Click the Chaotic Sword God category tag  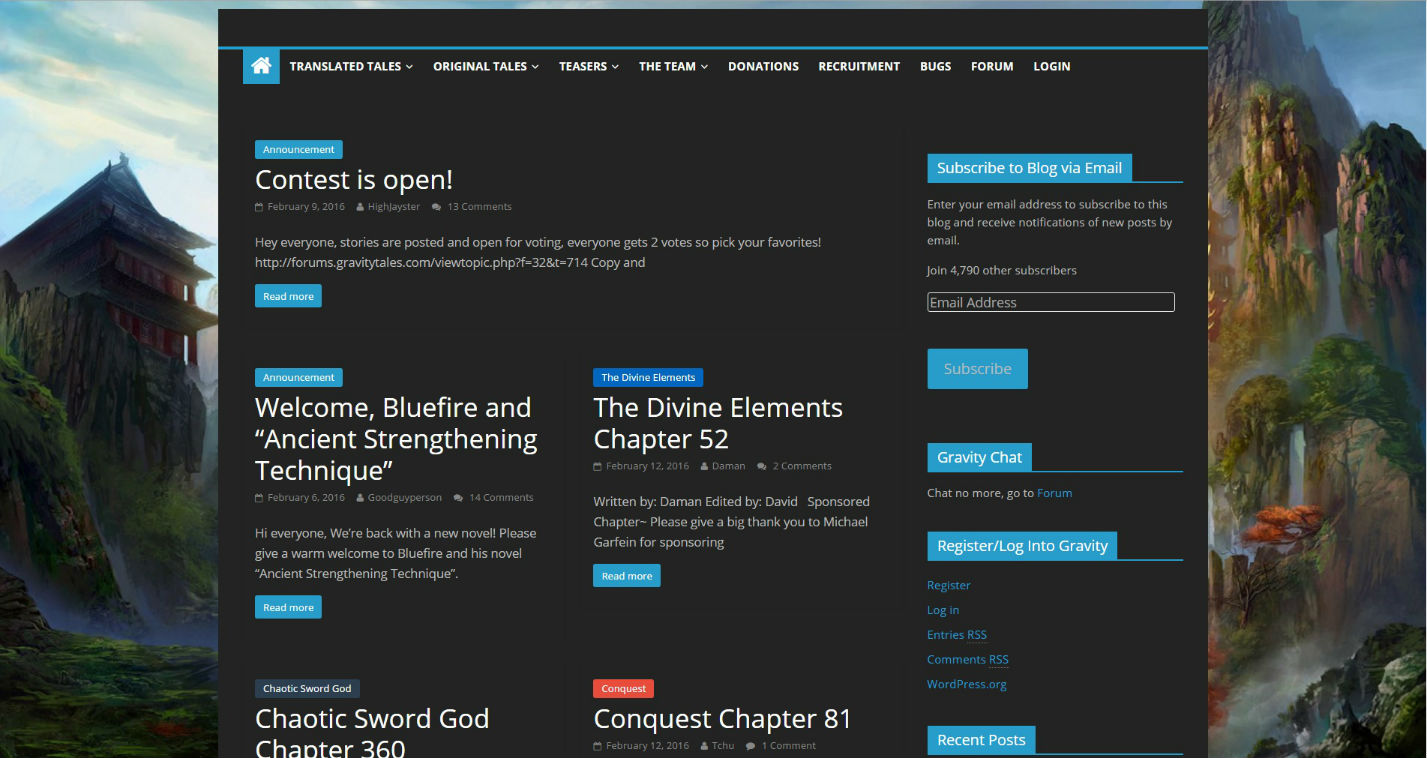tap(307, 689)
